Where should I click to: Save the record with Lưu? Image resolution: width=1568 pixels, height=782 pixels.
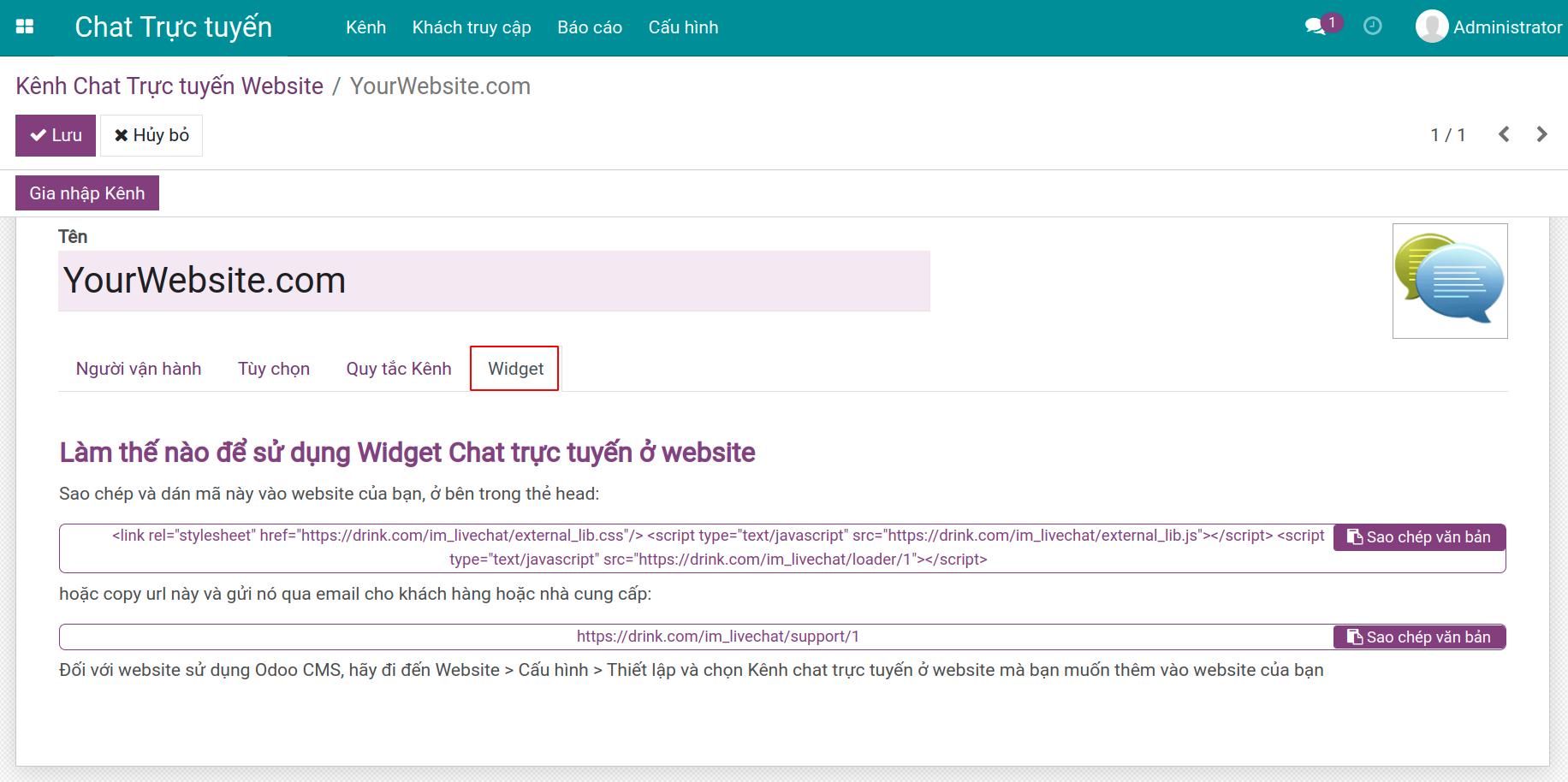tap(56, 135)
